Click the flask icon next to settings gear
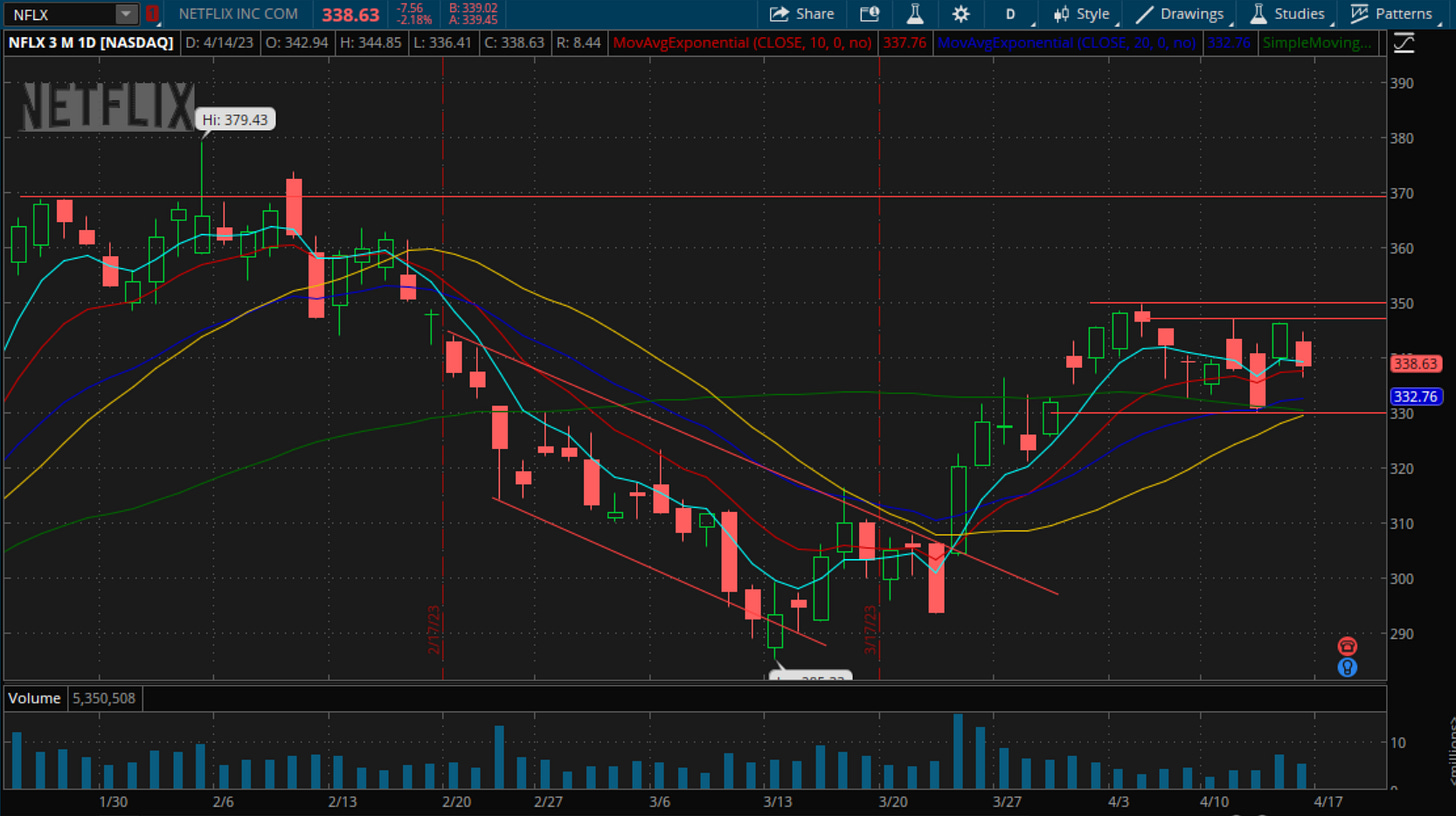The height and width of the screenshot is (816, 1456). click(x=914, y=14)
